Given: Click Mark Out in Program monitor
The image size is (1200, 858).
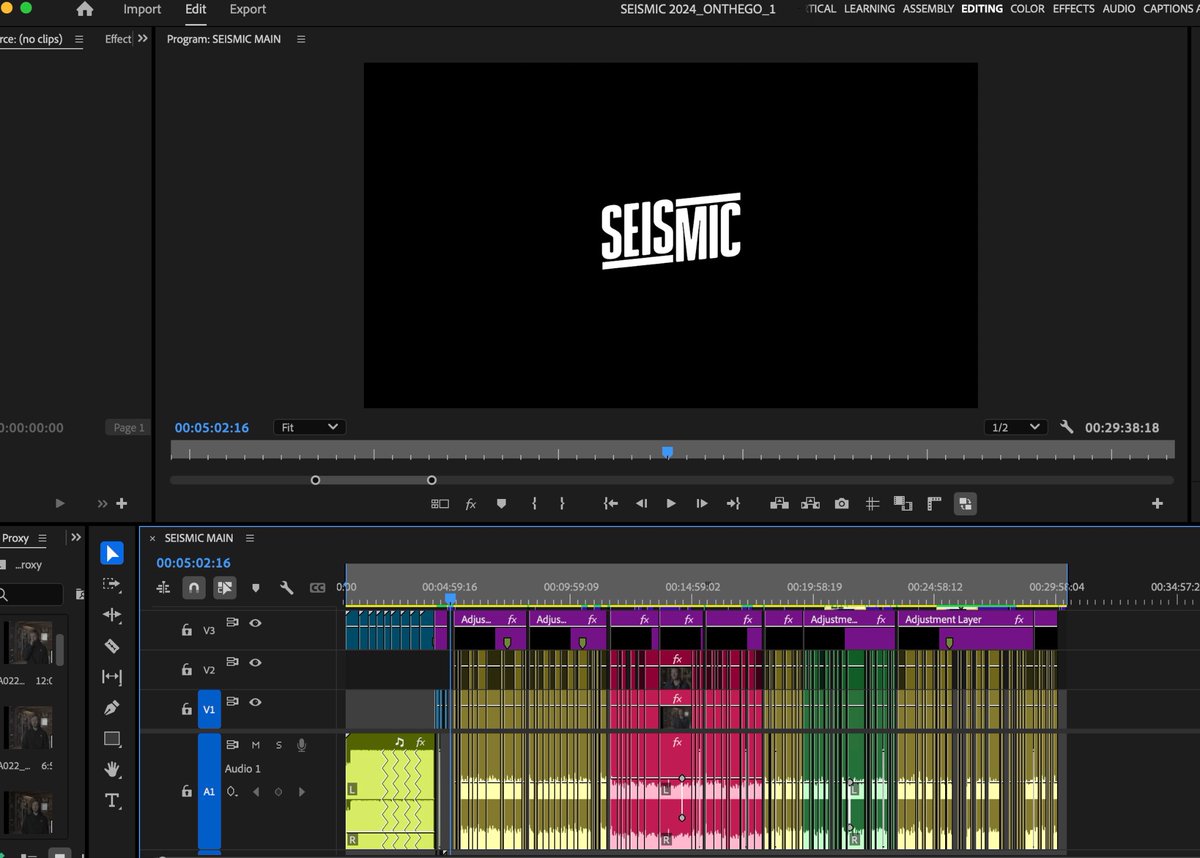Looking at the screenshot, I should coord(562,504).
